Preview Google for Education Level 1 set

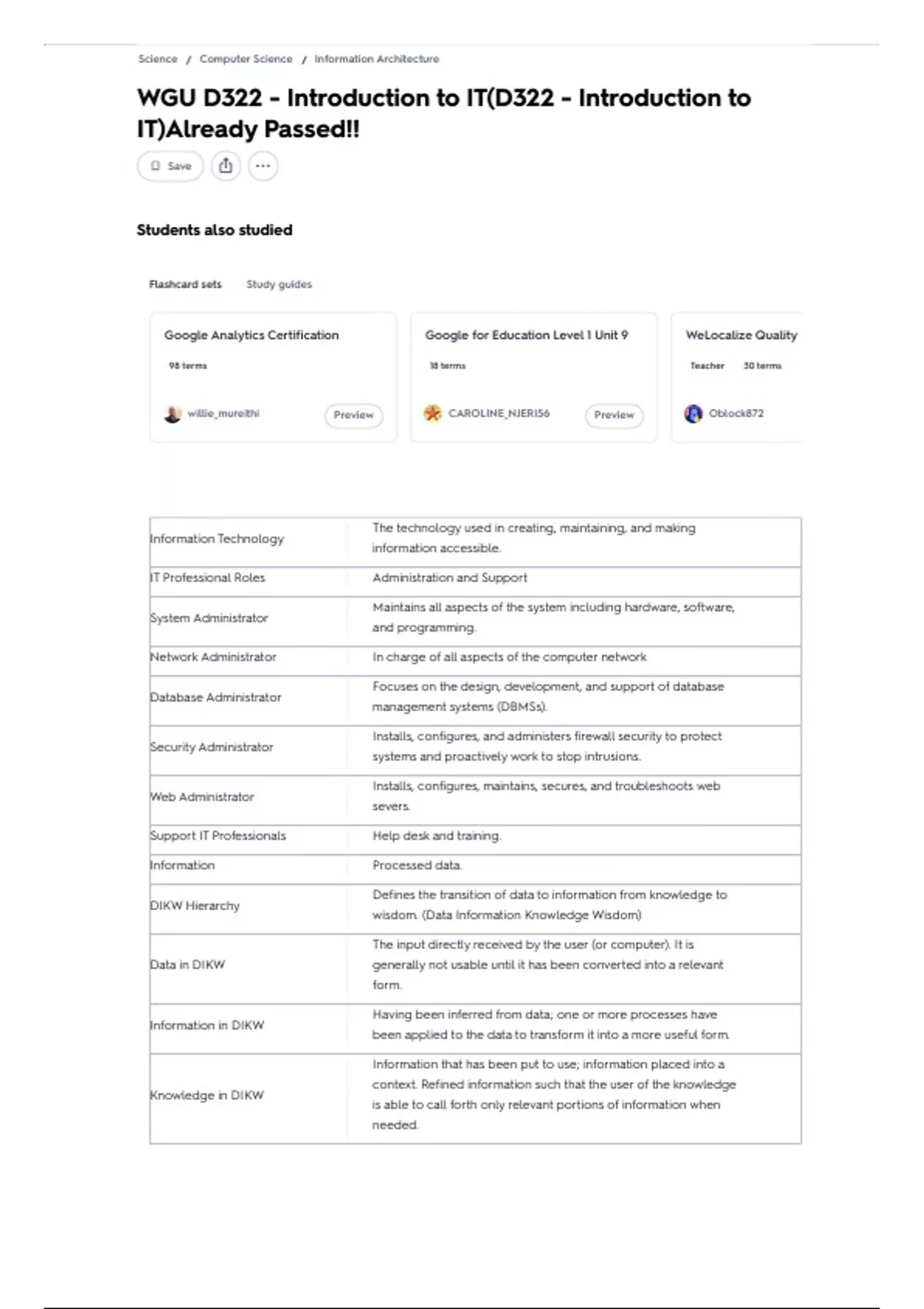(614, 415)
